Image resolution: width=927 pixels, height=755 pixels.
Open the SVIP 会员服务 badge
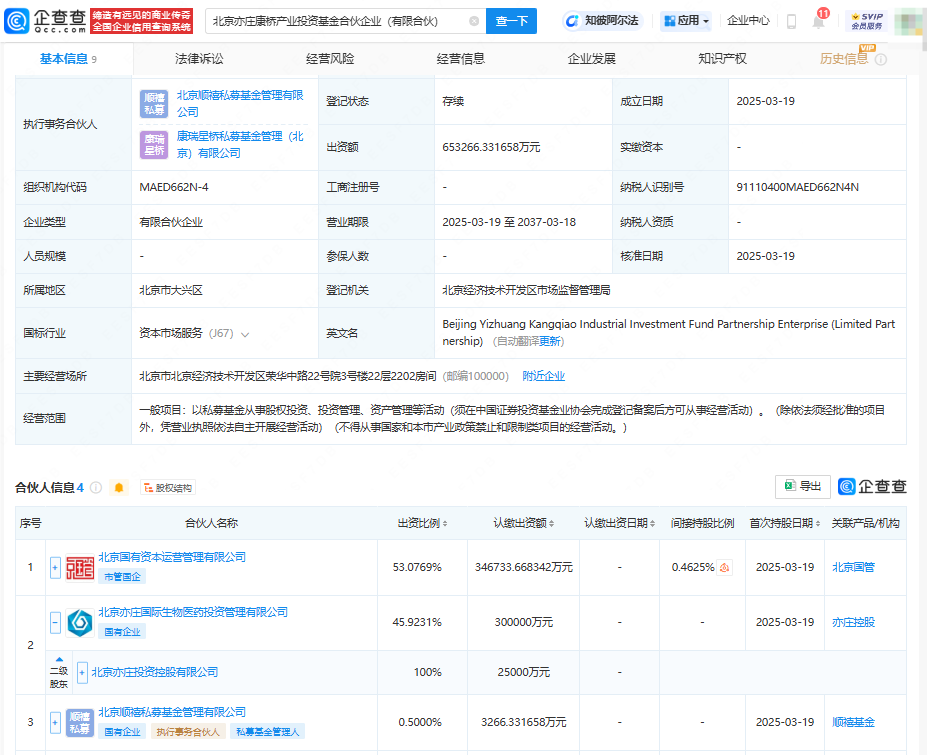pyautogui.click(x=867, y=21)
